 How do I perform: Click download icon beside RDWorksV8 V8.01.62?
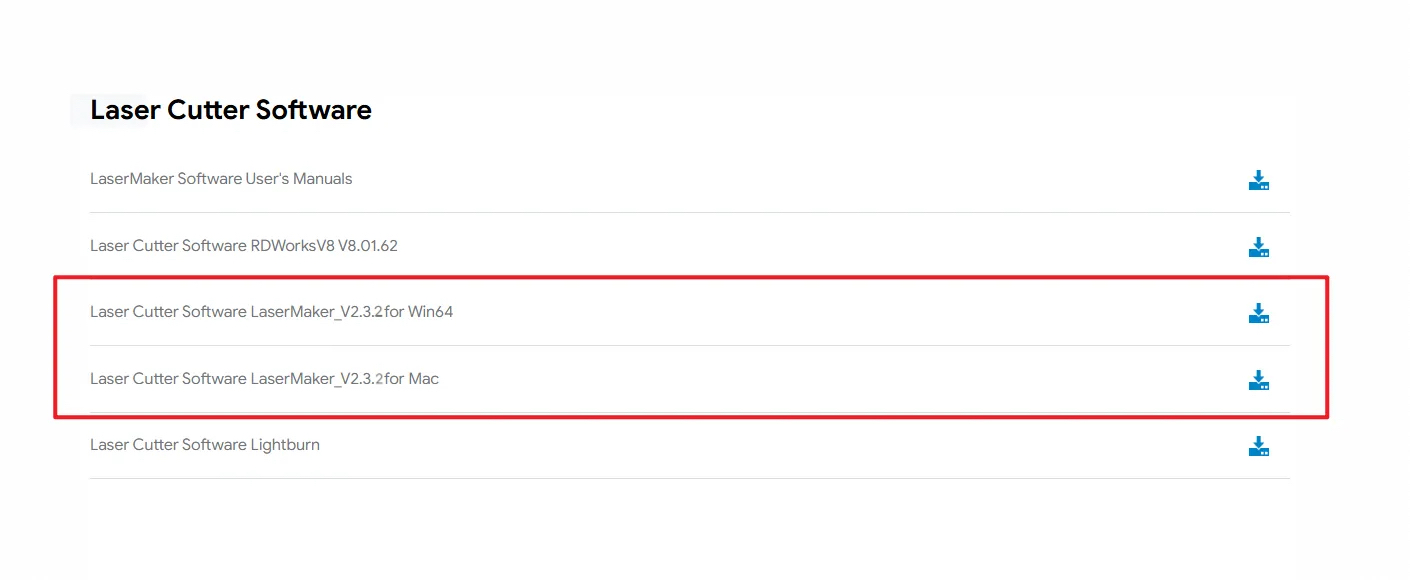pos(1258,247)
